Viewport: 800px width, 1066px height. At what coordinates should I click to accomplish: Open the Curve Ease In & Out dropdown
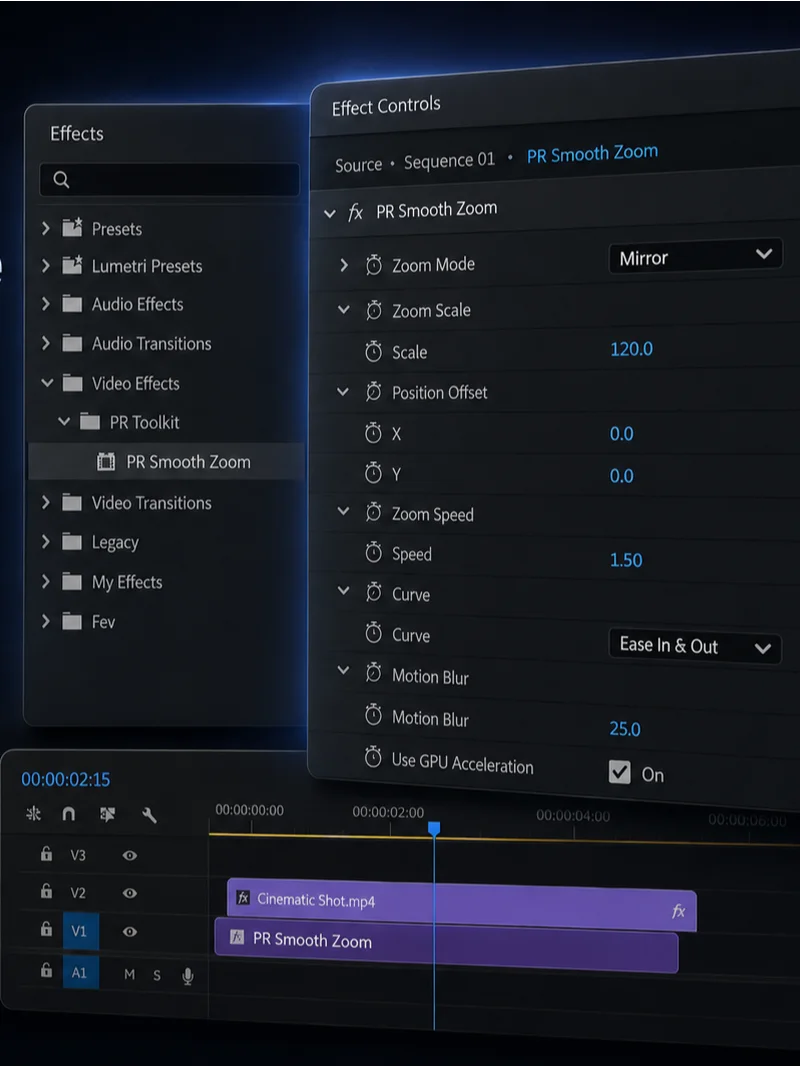click(x=695, y=646)
